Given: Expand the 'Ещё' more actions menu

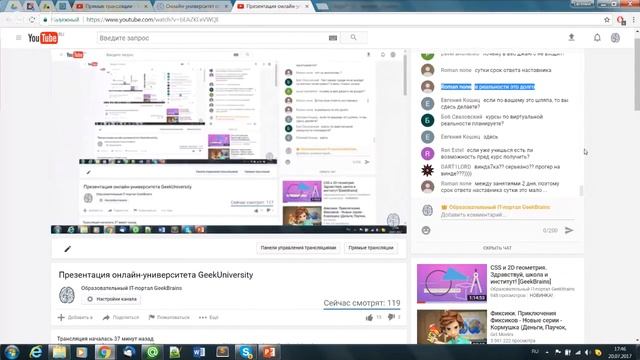Looking at the screenshot, I should click(209, 317).
